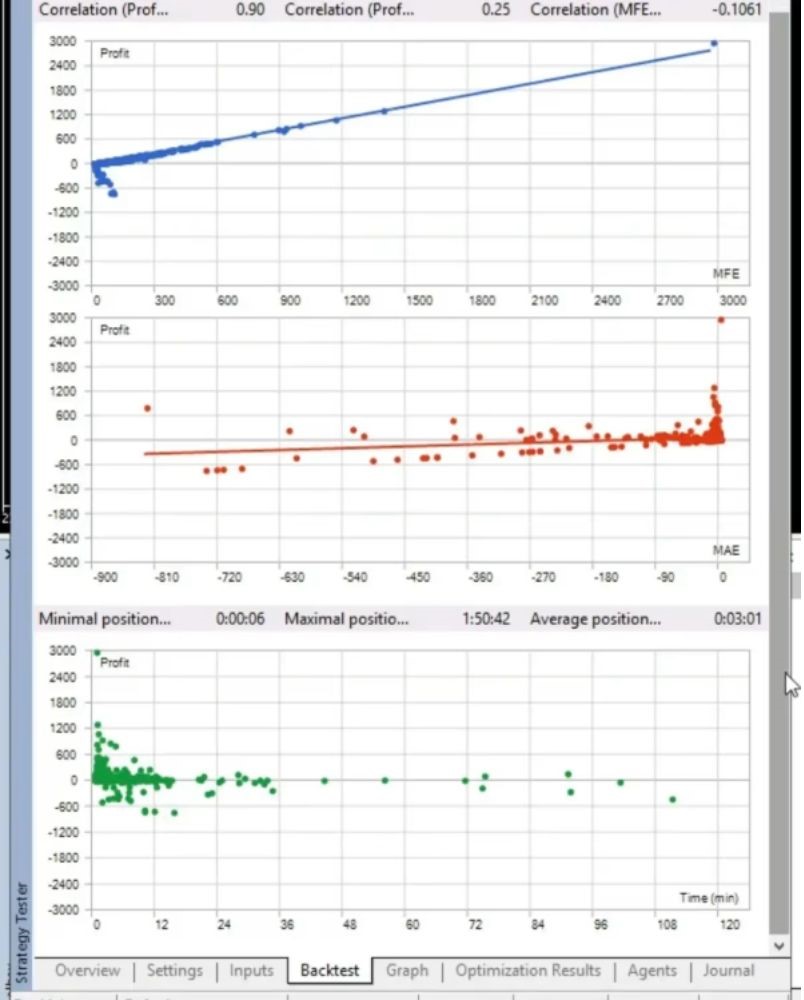Click the Maximal position time 1:50:42
Image resolution: width=804 pixels, height=1000 pixels.
point(486,619)
